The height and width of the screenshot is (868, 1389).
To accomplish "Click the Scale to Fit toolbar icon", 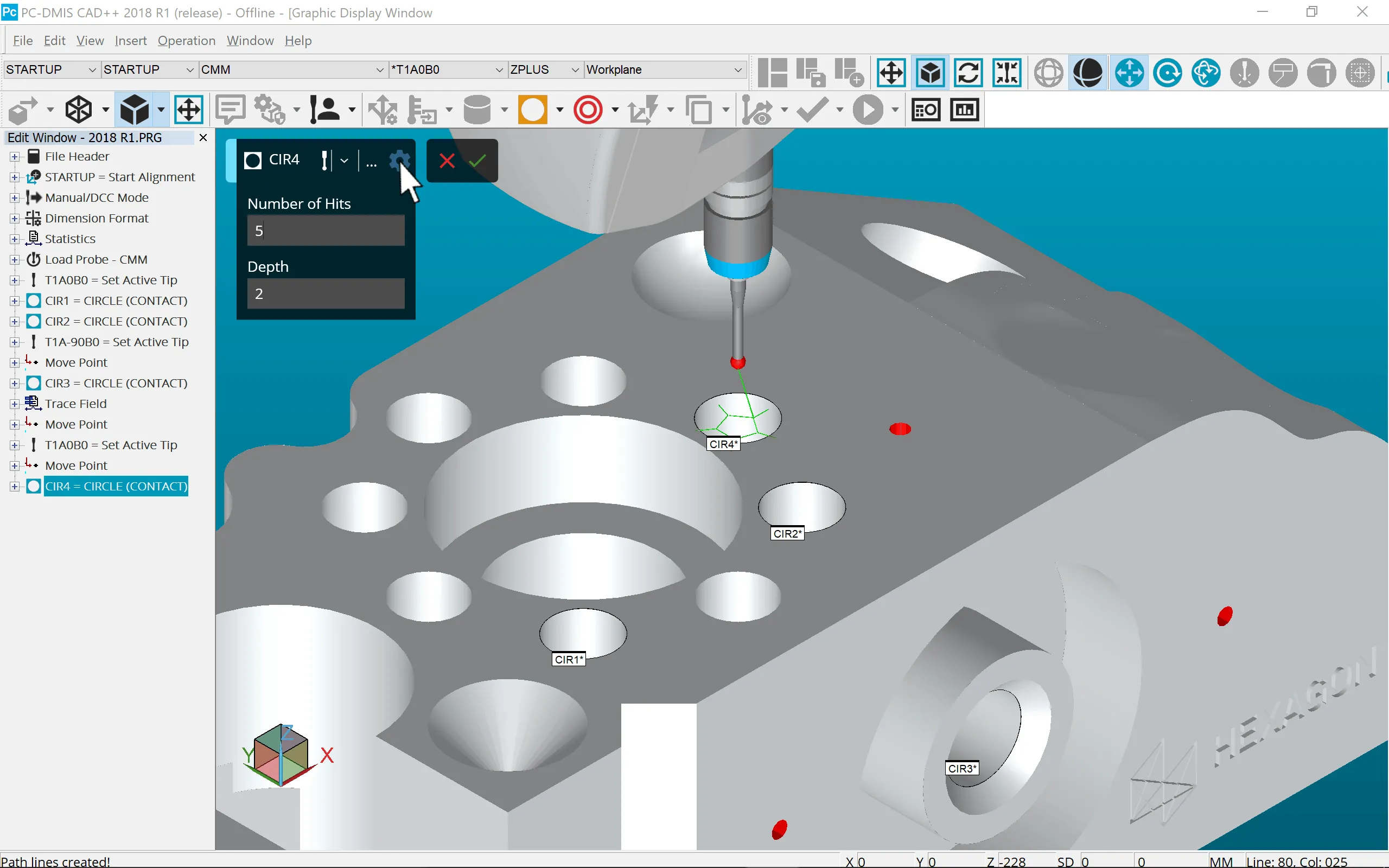I will (x=891, y=73).
